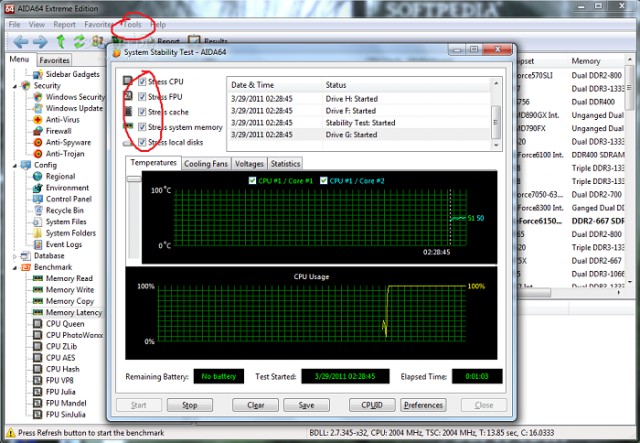Click the green Up arrow toolbar icon
The image size is (640, 443).
tap(60, 41)
